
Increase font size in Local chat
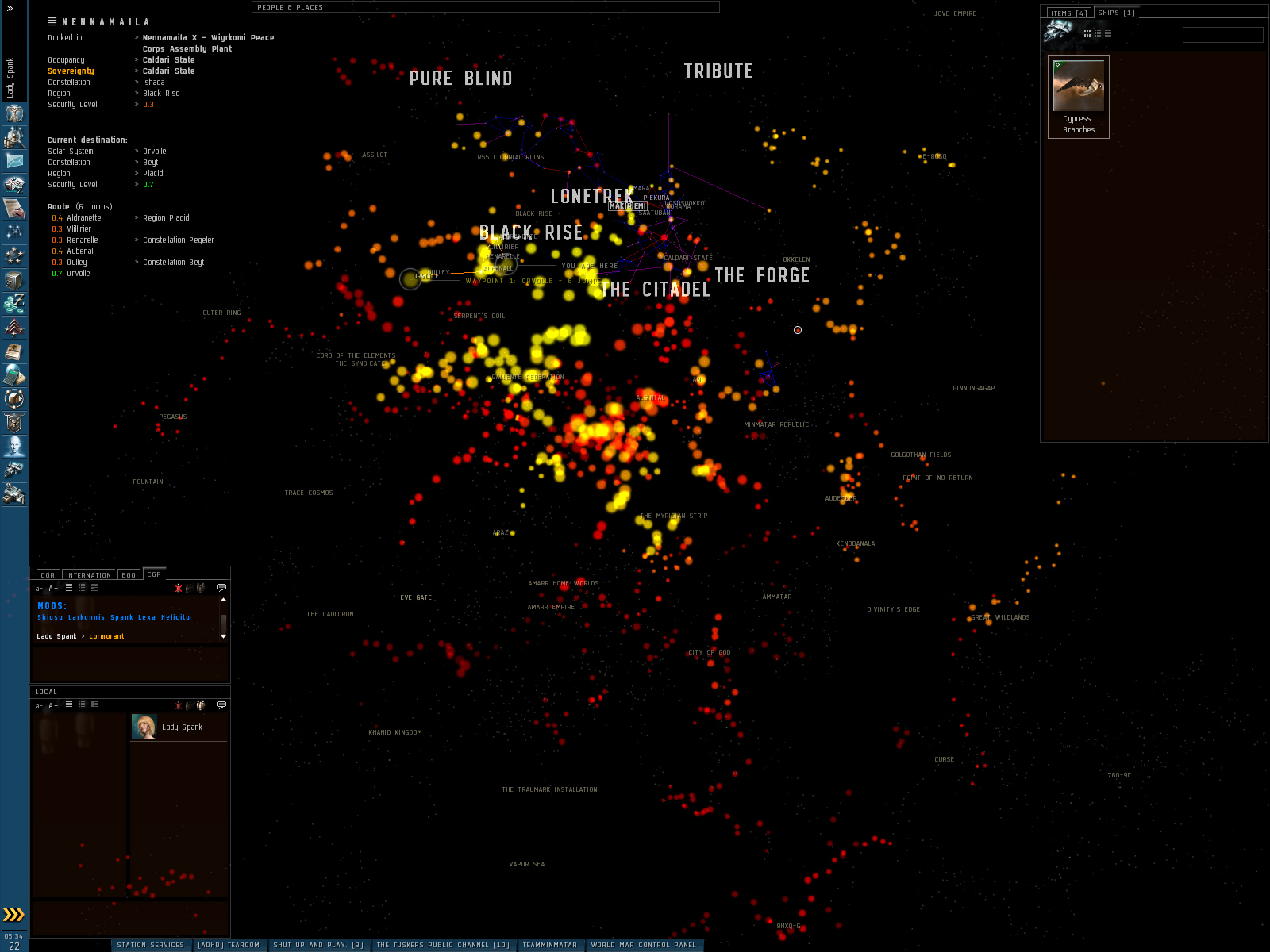point(53,706)
